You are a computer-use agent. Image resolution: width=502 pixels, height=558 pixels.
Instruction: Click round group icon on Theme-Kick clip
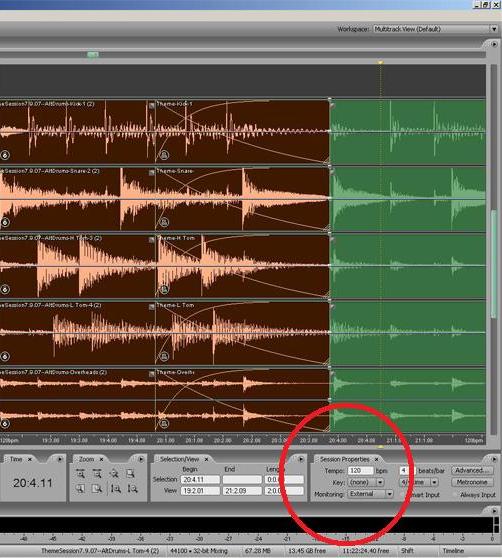(x=164, y=155)
